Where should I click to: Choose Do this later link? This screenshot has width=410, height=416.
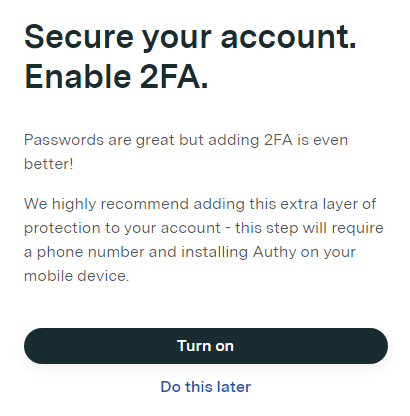206,387
